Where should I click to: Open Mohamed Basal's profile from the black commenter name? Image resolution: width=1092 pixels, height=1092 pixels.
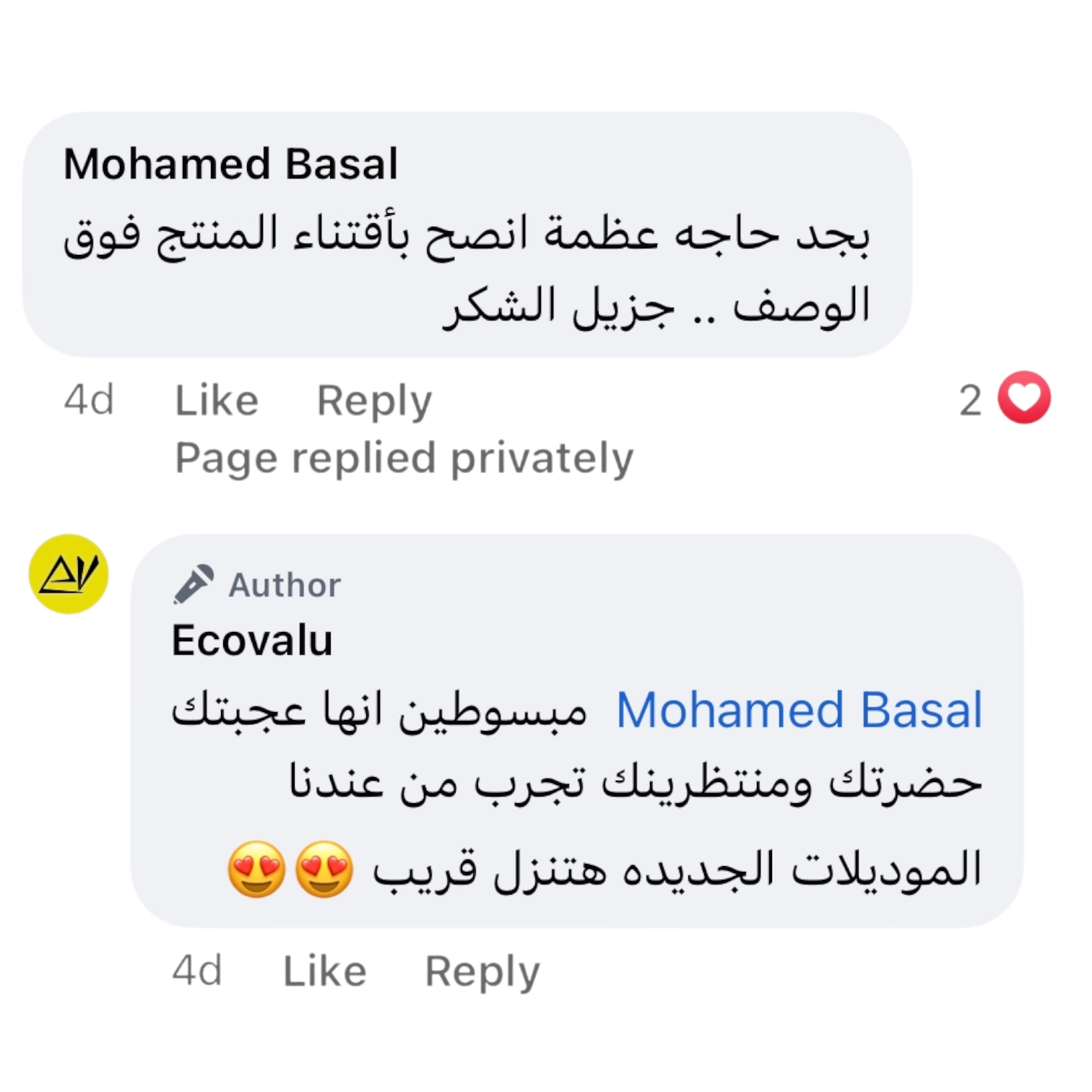[230, 164]
